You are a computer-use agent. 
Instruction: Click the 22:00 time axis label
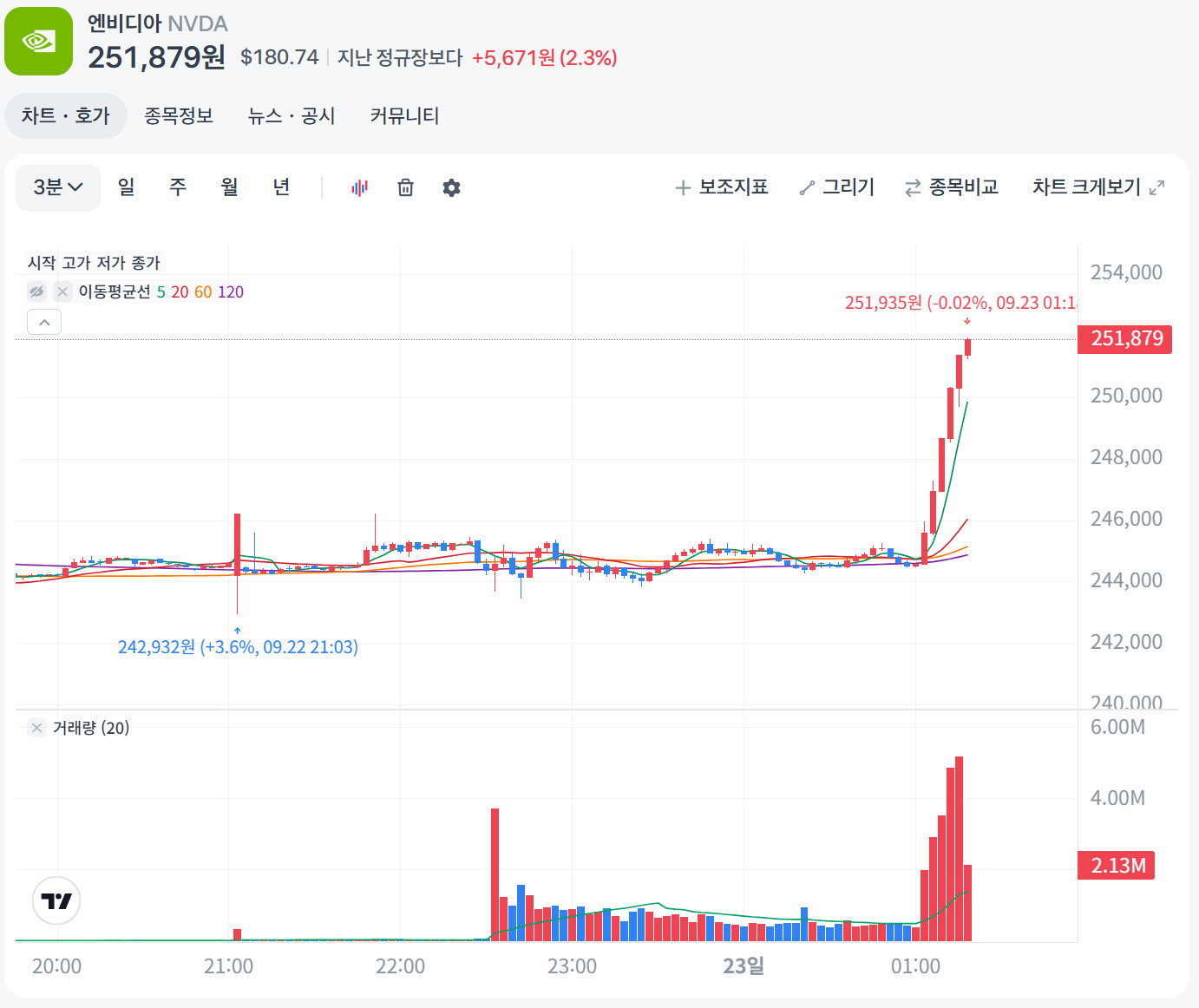point(400,966)
